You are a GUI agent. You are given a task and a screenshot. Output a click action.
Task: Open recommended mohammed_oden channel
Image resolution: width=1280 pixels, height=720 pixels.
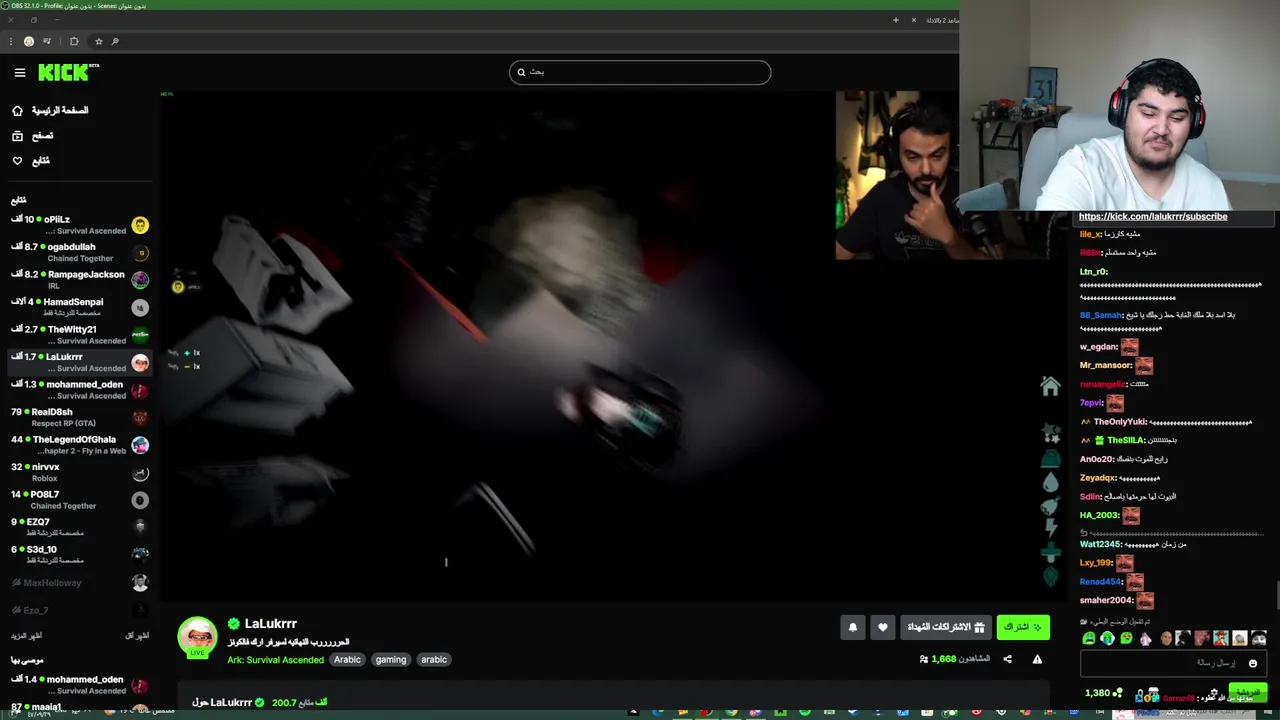tap(80, 685)
